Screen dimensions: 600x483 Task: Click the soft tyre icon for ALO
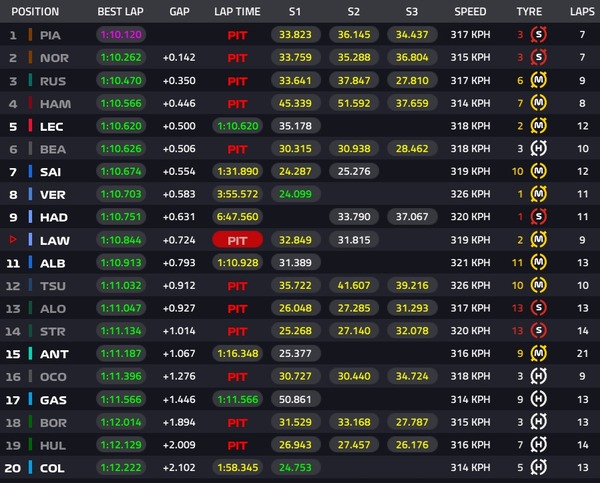coord(538,308)
